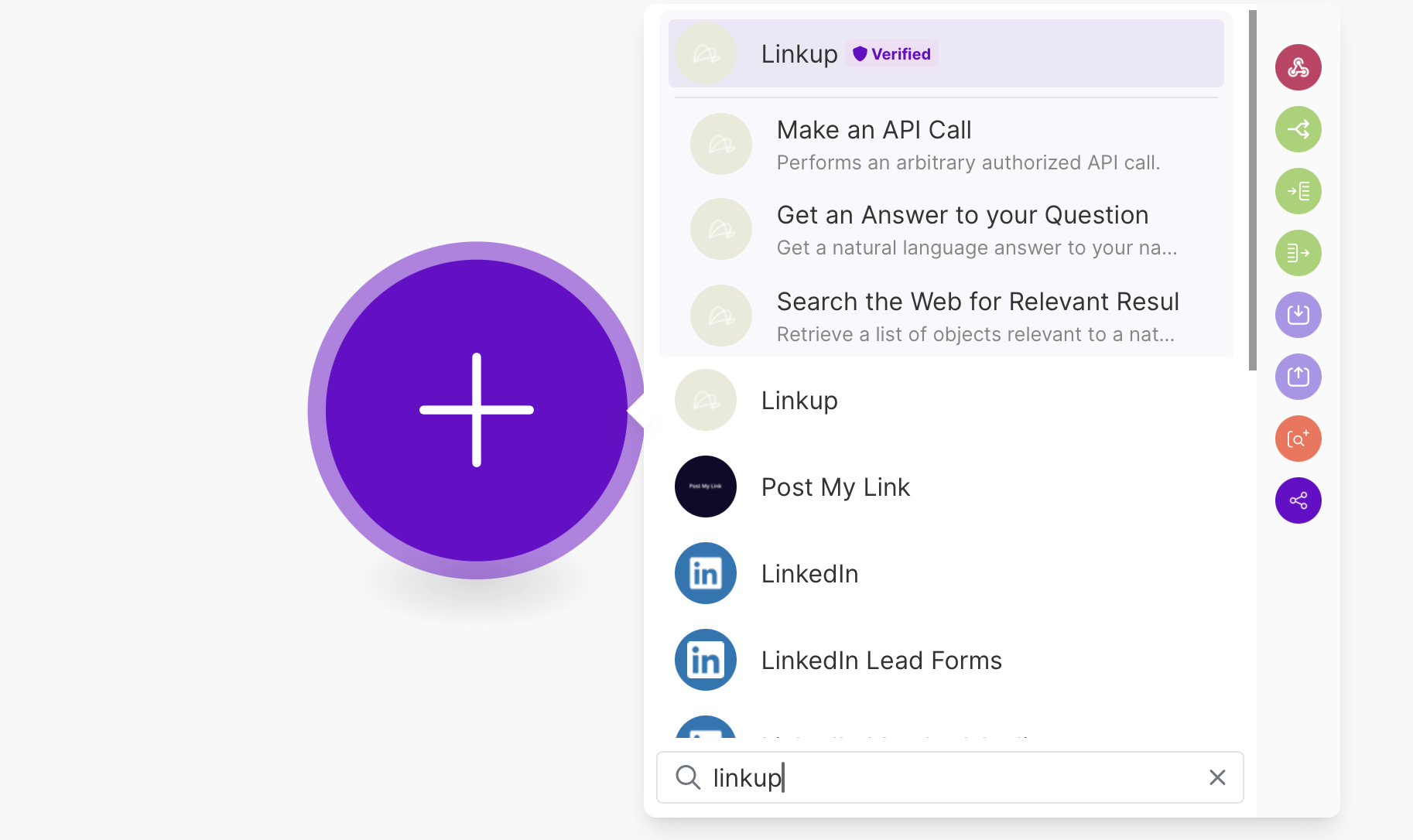
Task: Click the Post My Link logo icon
Action: point(706,487)
